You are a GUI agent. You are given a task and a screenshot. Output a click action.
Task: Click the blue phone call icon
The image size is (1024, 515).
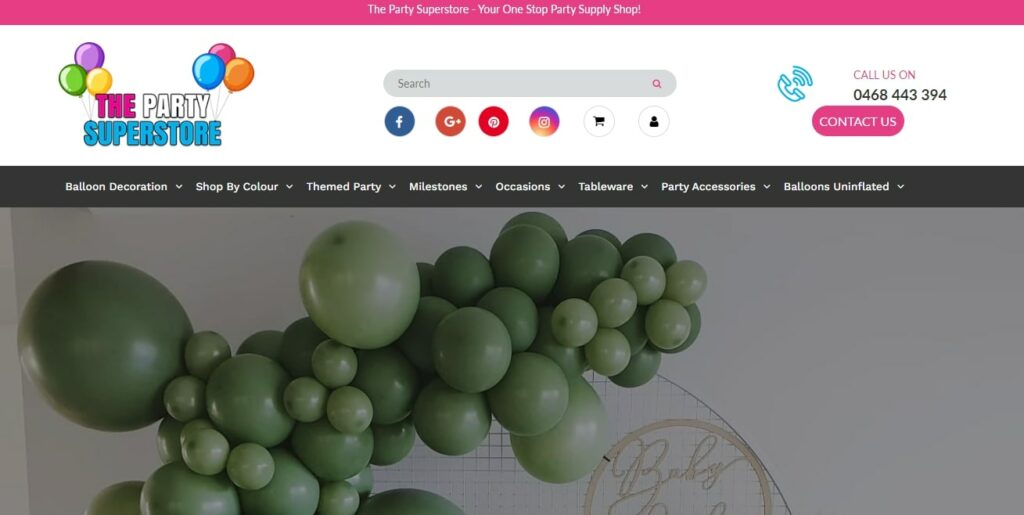[795, 84]
